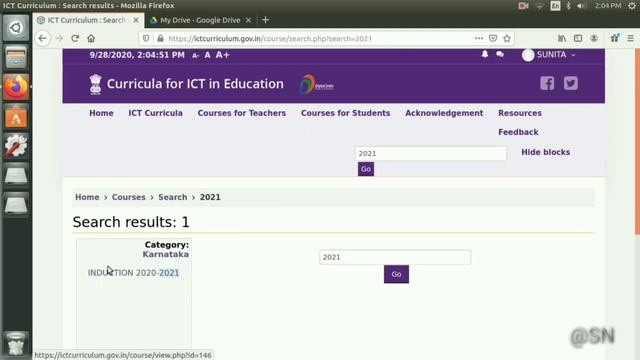Open messages chat bubble icon
640x360 pixels.
[500, 54]
